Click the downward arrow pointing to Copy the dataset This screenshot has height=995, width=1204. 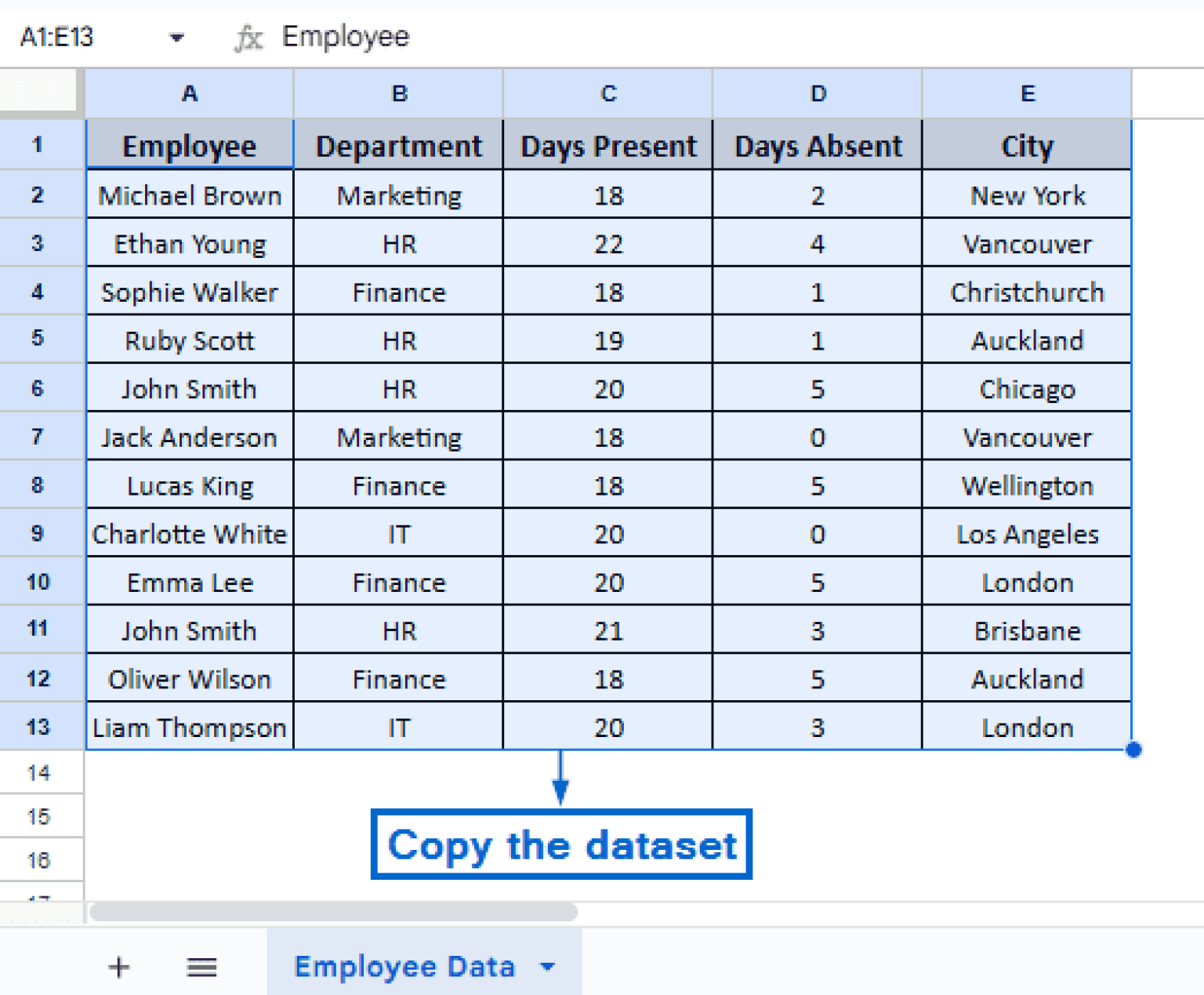coord(560,784)
